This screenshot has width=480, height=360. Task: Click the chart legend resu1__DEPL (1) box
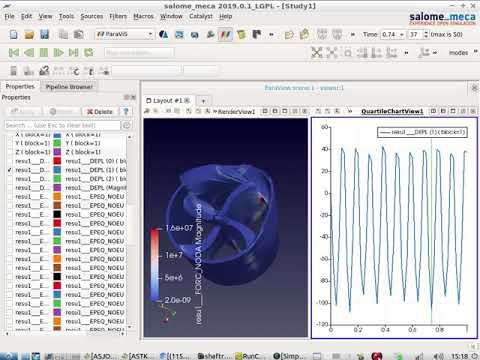[x=422, y=132]
